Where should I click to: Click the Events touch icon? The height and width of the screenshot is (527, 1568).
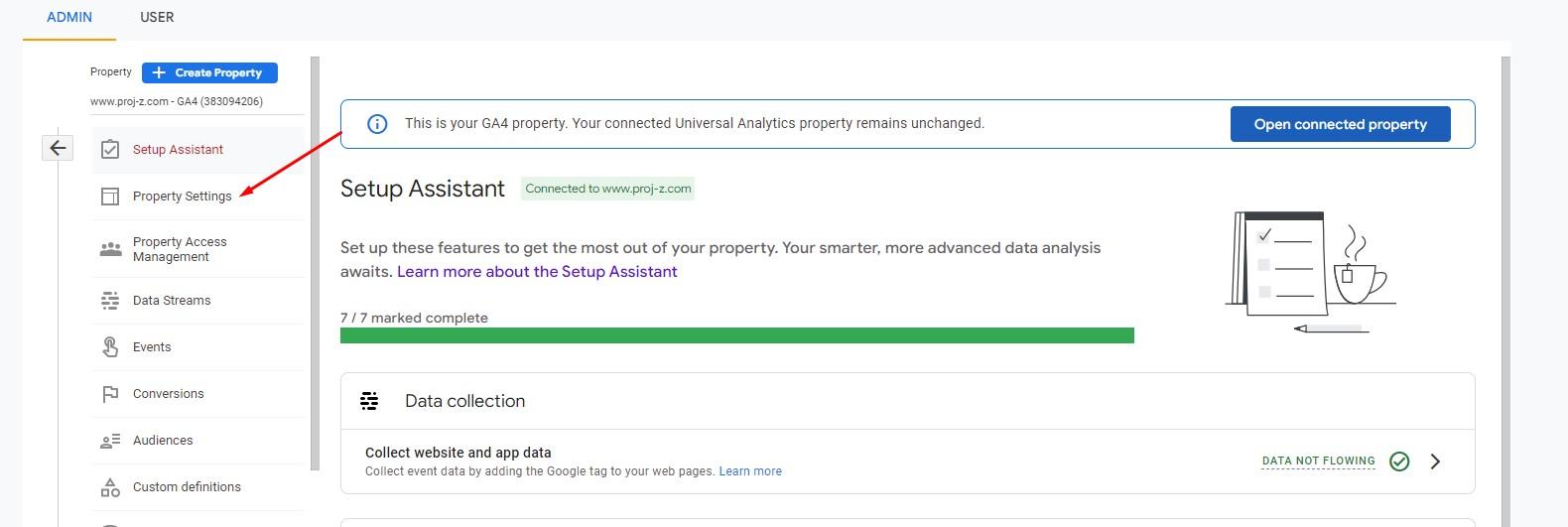(x=110, y=347)
